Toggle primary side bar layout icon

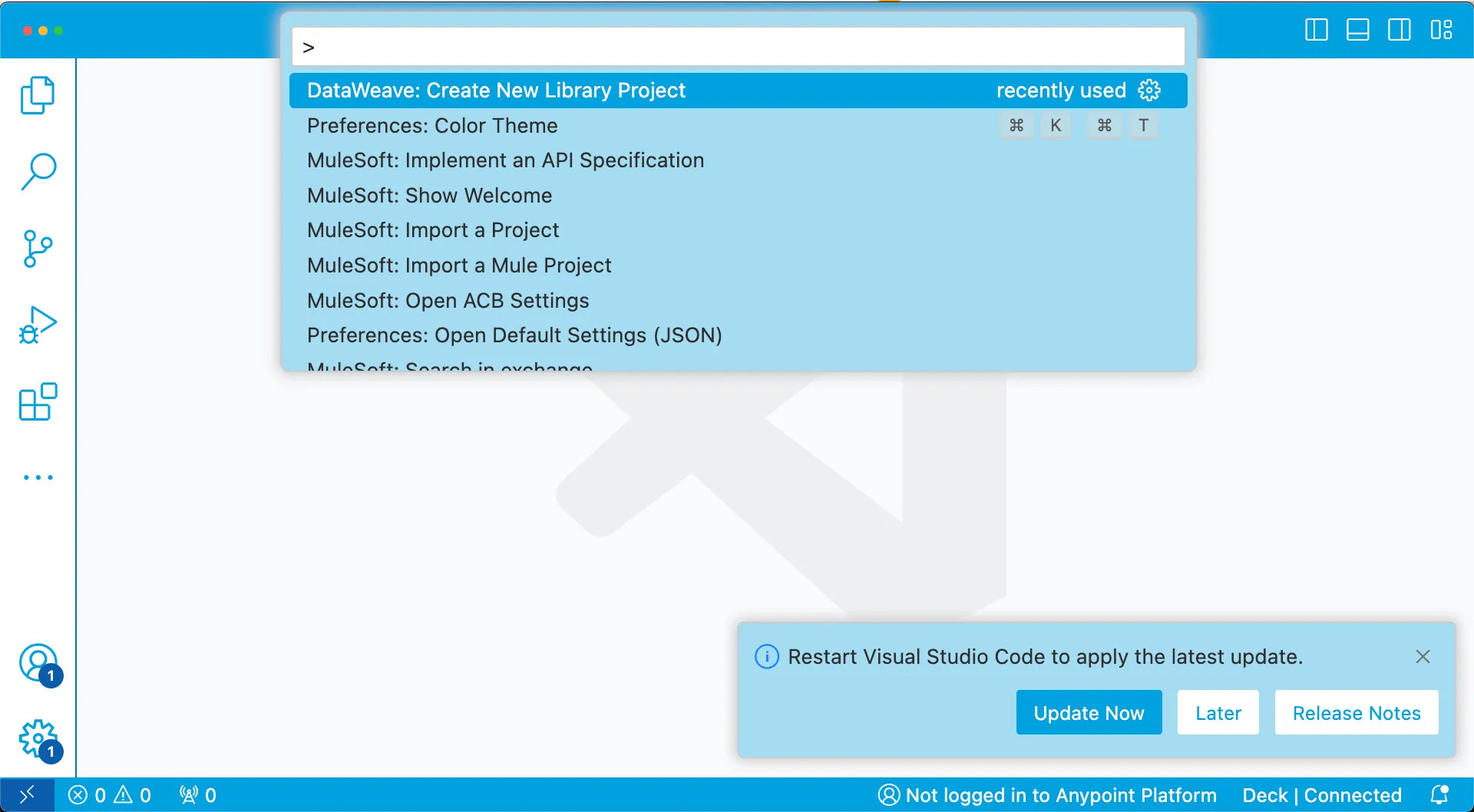point(1317,30)
